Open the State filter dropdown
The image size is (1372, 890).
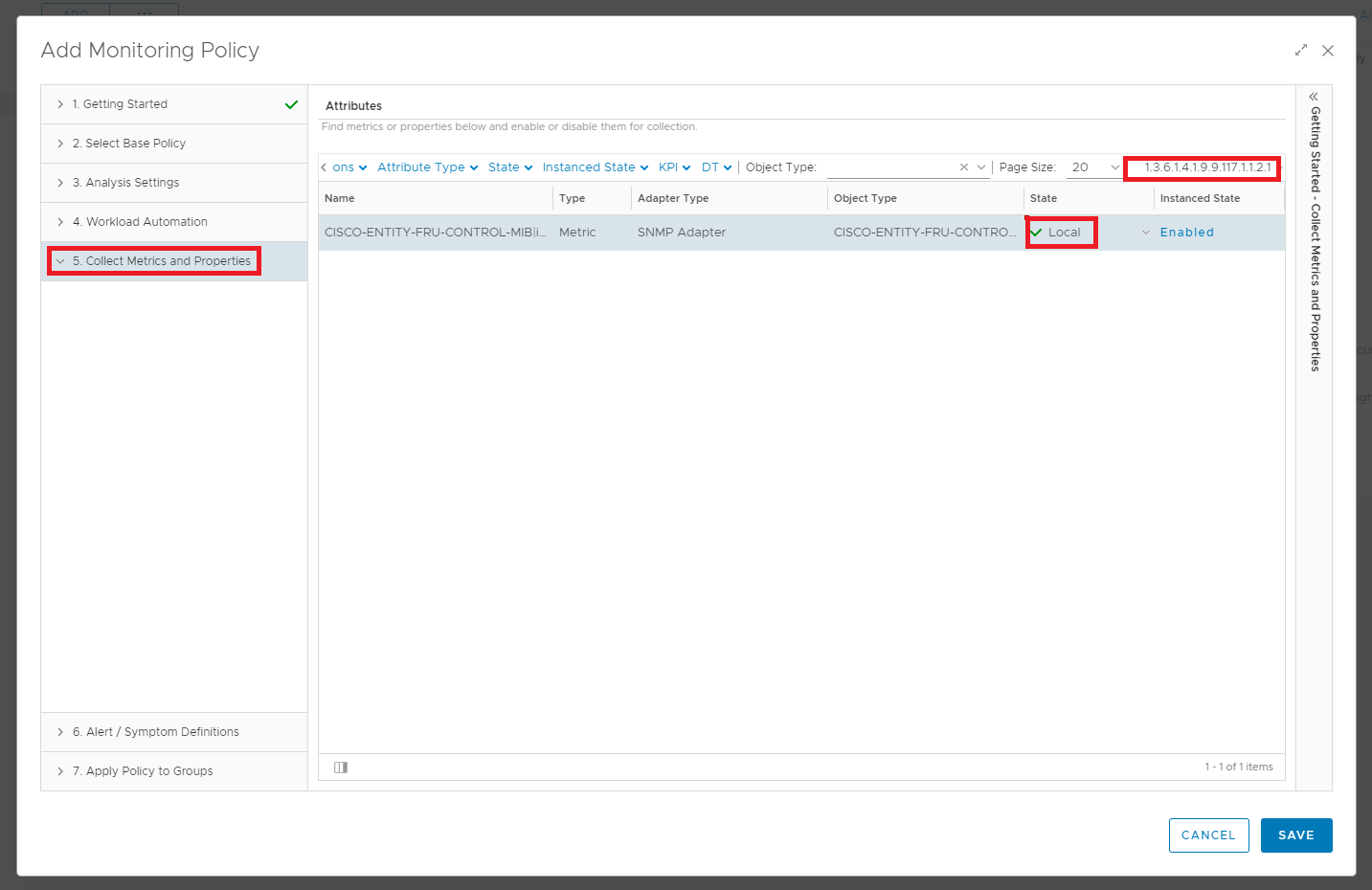pyautogui.click(x=509, y=167)
